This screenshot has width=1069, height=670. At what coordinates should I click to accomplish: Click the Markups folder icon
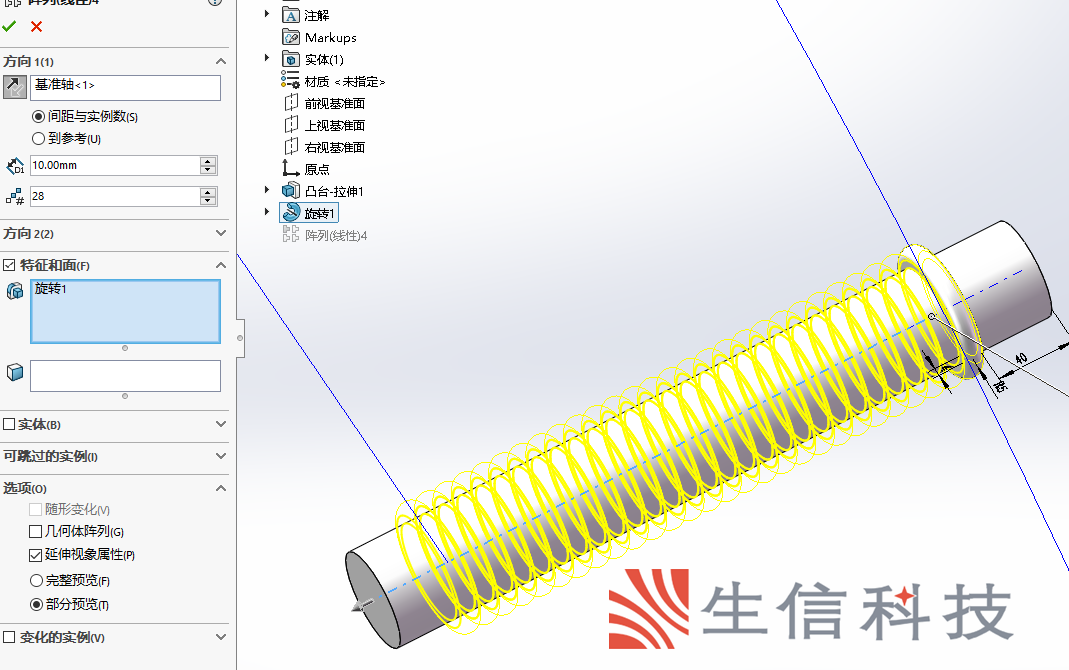291,37
